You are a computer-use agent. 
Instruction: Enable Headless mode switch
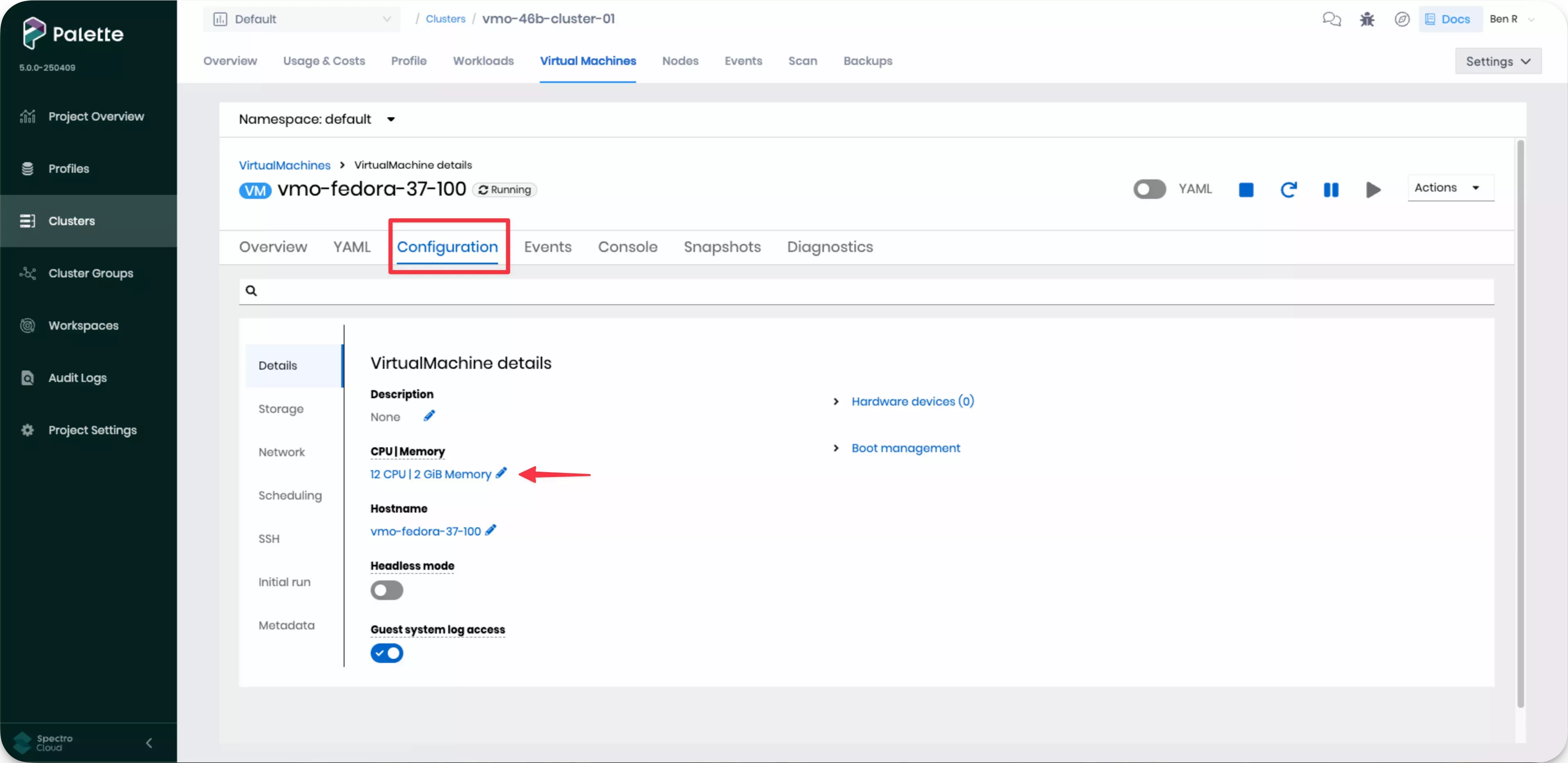386,590
